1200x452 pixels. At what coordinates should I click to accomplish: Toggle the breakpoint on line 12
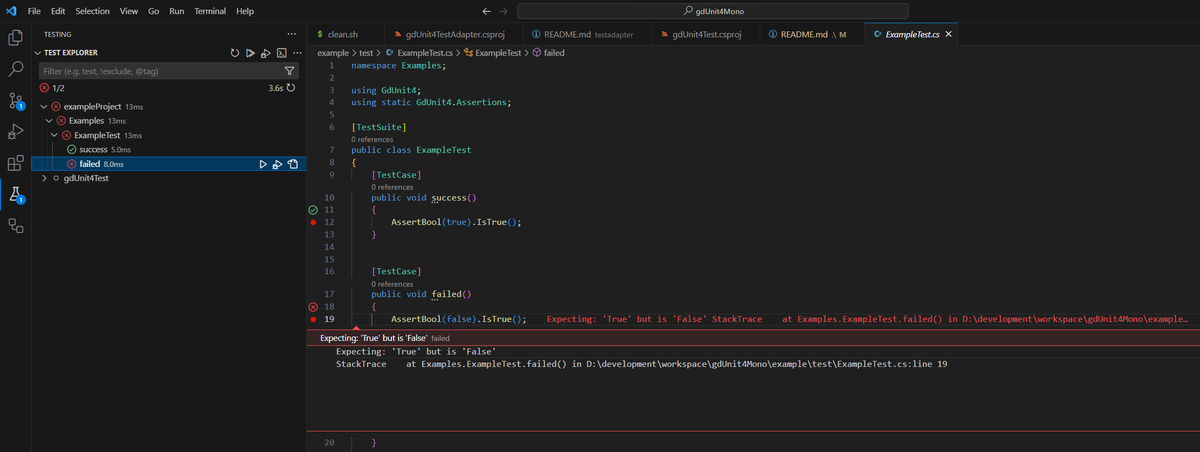(313, 222)
